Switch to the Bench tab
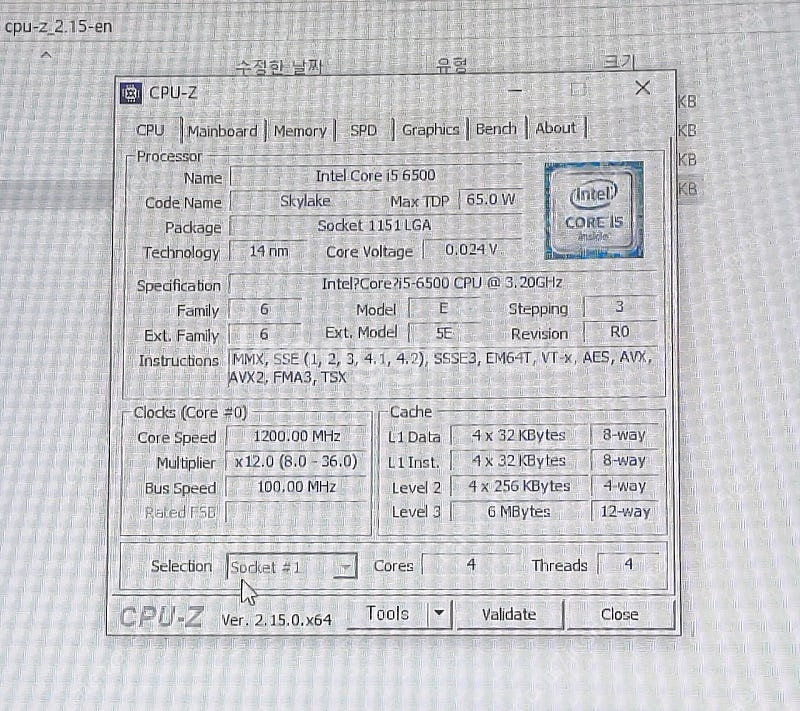Viewport: 800px width, 711px height. coord(496,129)
